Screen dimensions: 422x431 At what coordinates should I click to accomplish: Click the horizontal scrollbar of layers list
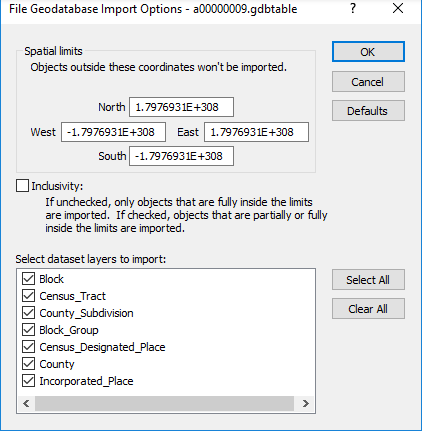pyautogui.click(x=164, y=404)
